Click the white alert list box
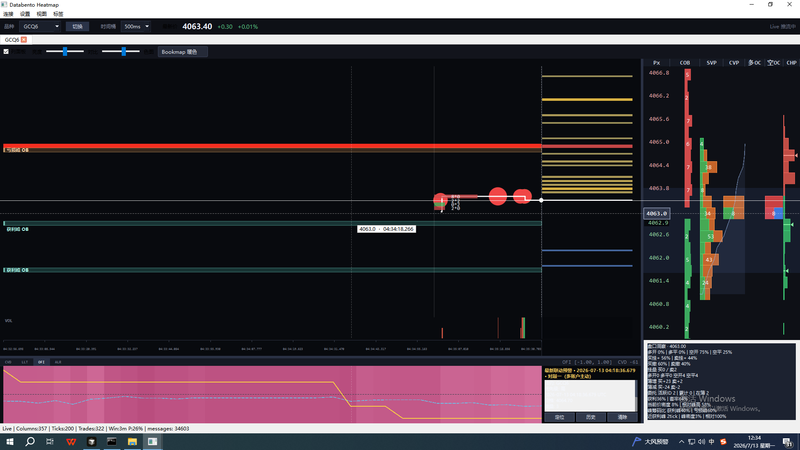 click(590, 395)
